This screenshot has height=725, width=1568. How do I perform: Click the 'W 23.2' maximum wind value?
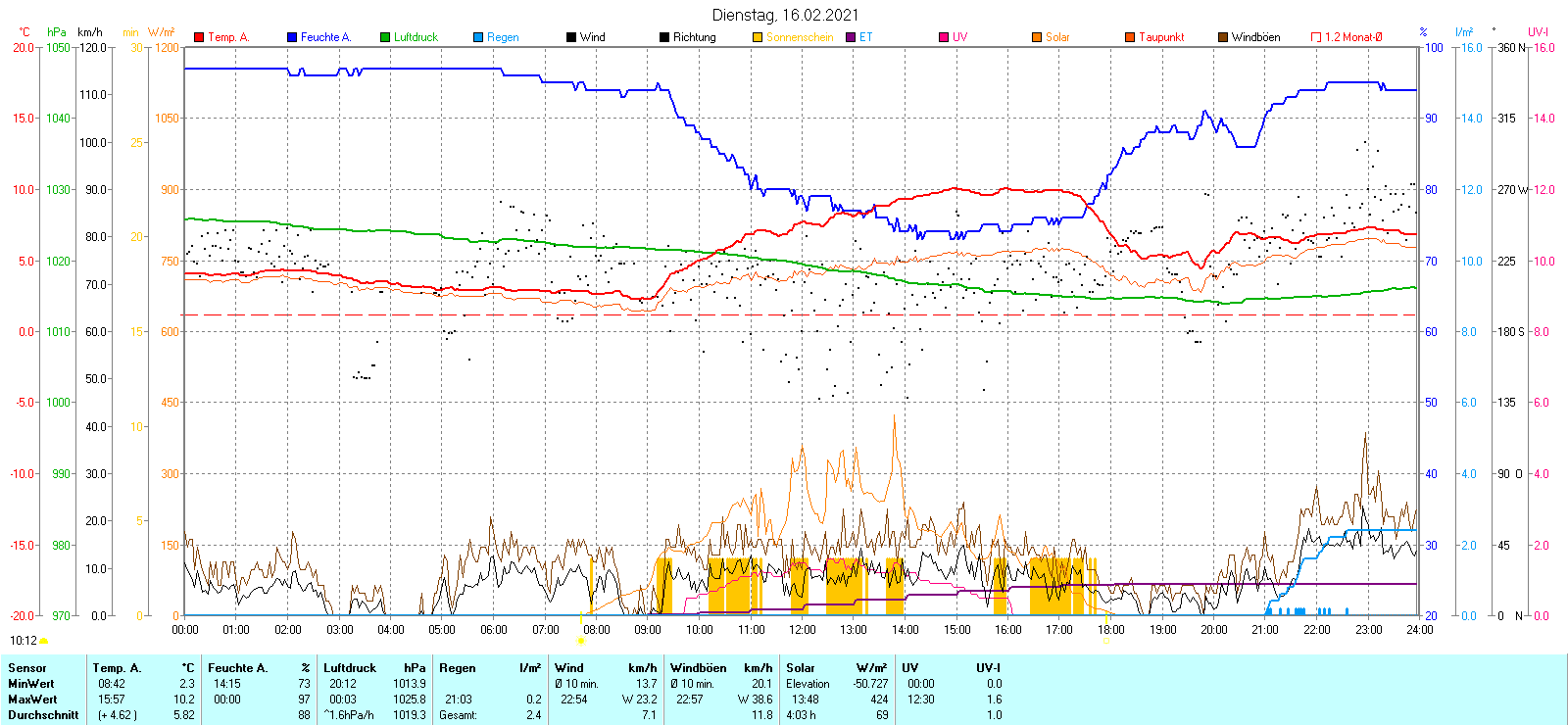639,700
